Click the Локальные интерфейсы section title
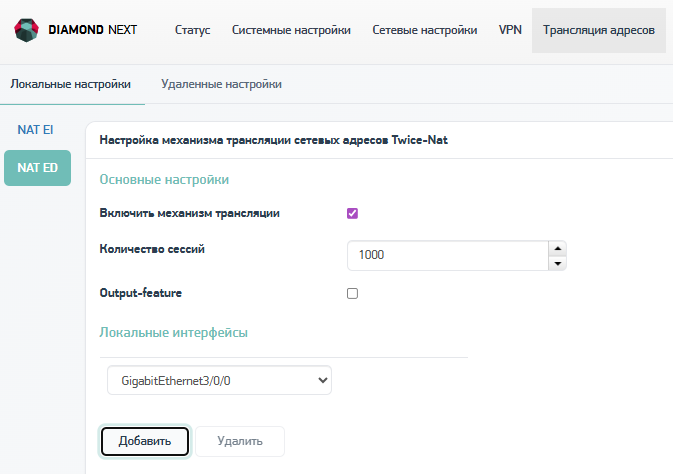 coord(173,332)
